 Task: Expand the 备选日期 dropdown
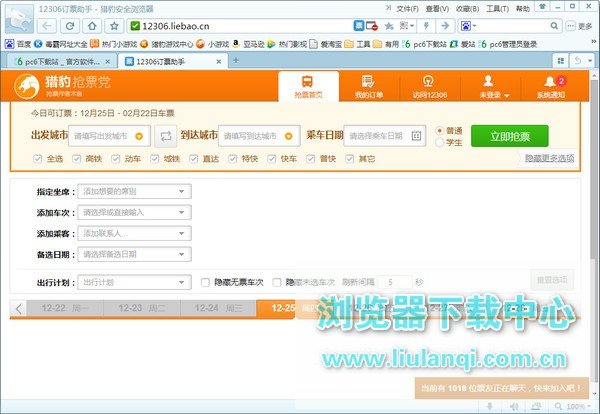pos(134,254)
